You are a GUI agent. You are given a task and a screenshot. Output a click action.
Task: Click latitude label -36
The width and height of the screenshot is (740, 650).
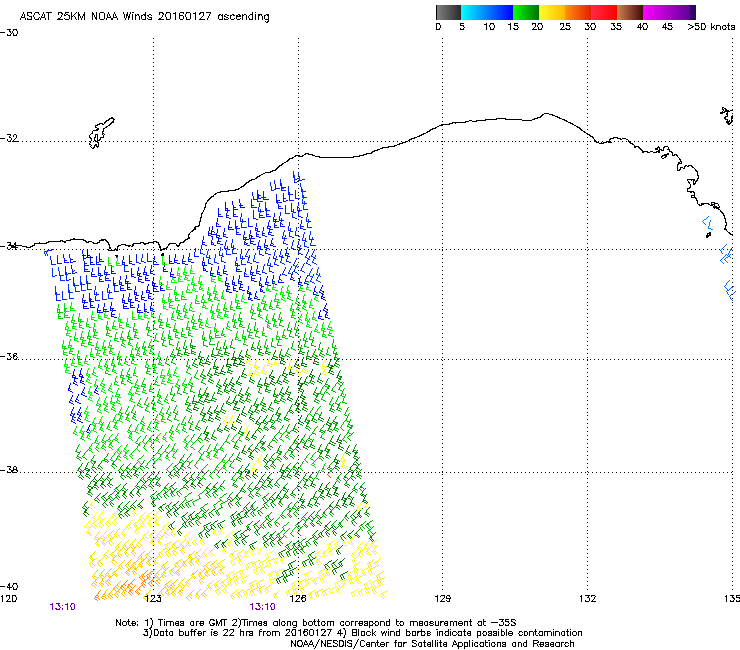point(9,356)
